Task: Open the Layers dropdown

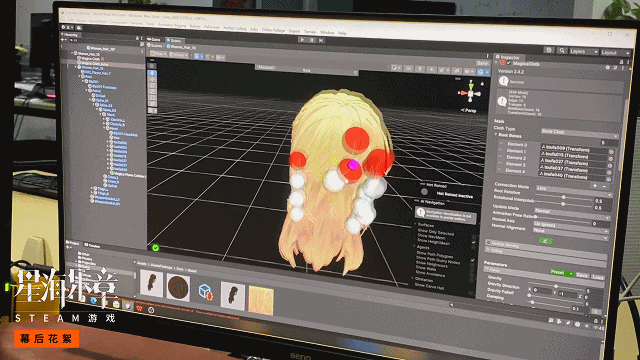Action: coord(584,52)
